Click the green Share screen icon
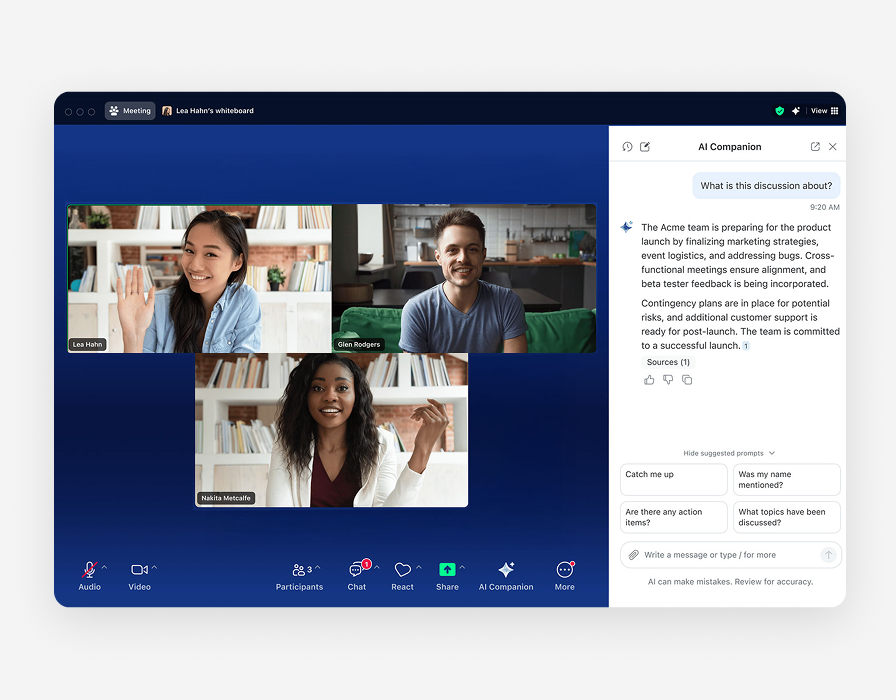The height and width of the screenshot is (700, 896). (x=447, y=570)
